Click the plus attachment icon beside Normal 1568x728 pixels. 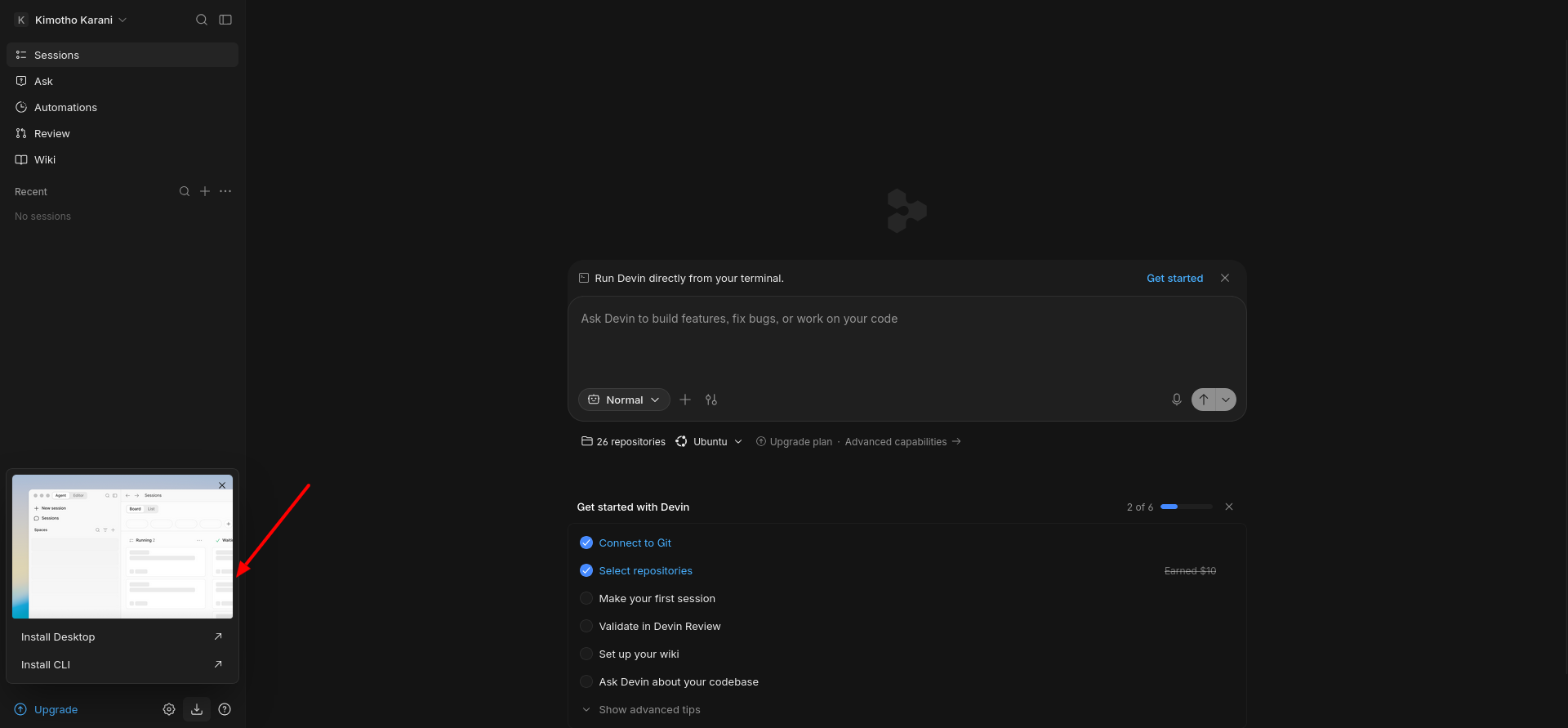click(x=685, y=400)
